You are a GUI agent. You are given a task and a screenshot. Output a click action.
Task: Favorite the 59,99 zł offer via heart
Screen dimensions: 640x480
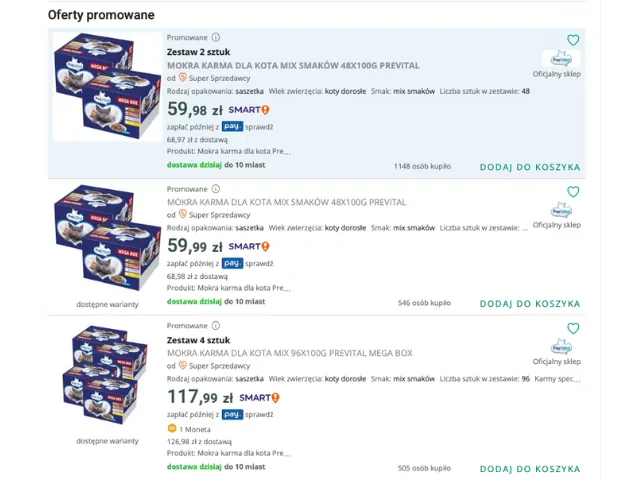pos(573,191)
